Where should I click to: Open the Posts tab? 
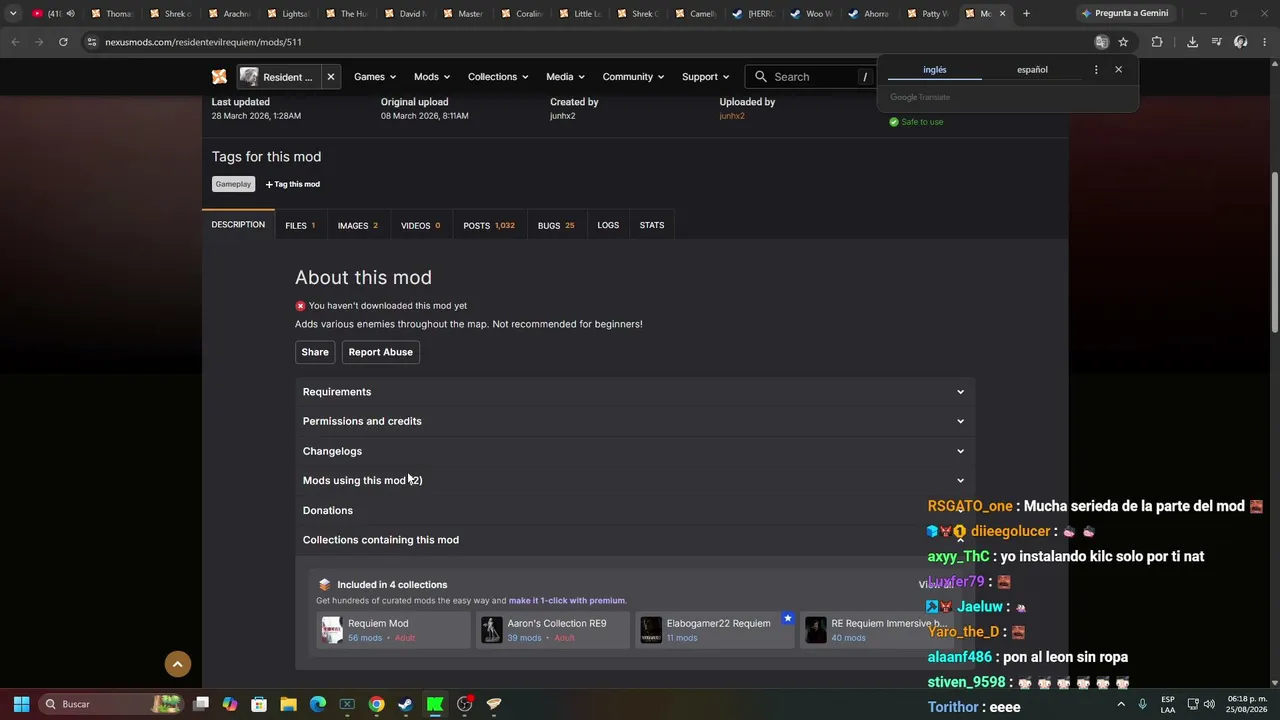coord(489,225)
